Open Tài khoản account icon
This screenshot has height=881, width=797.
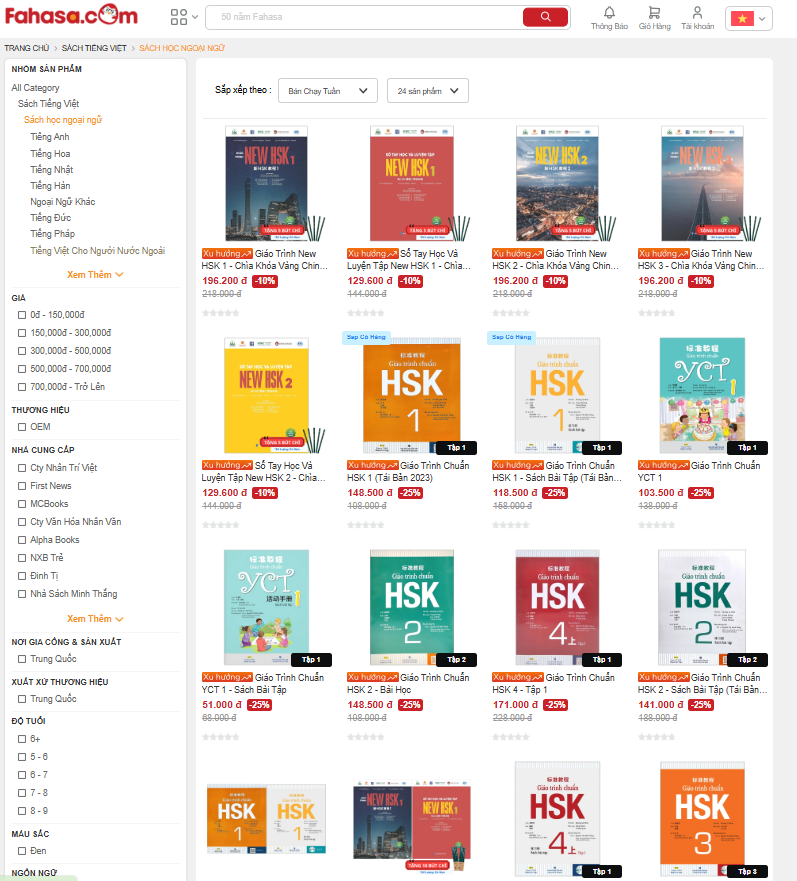pyautogui.click(x=698, y=18)
